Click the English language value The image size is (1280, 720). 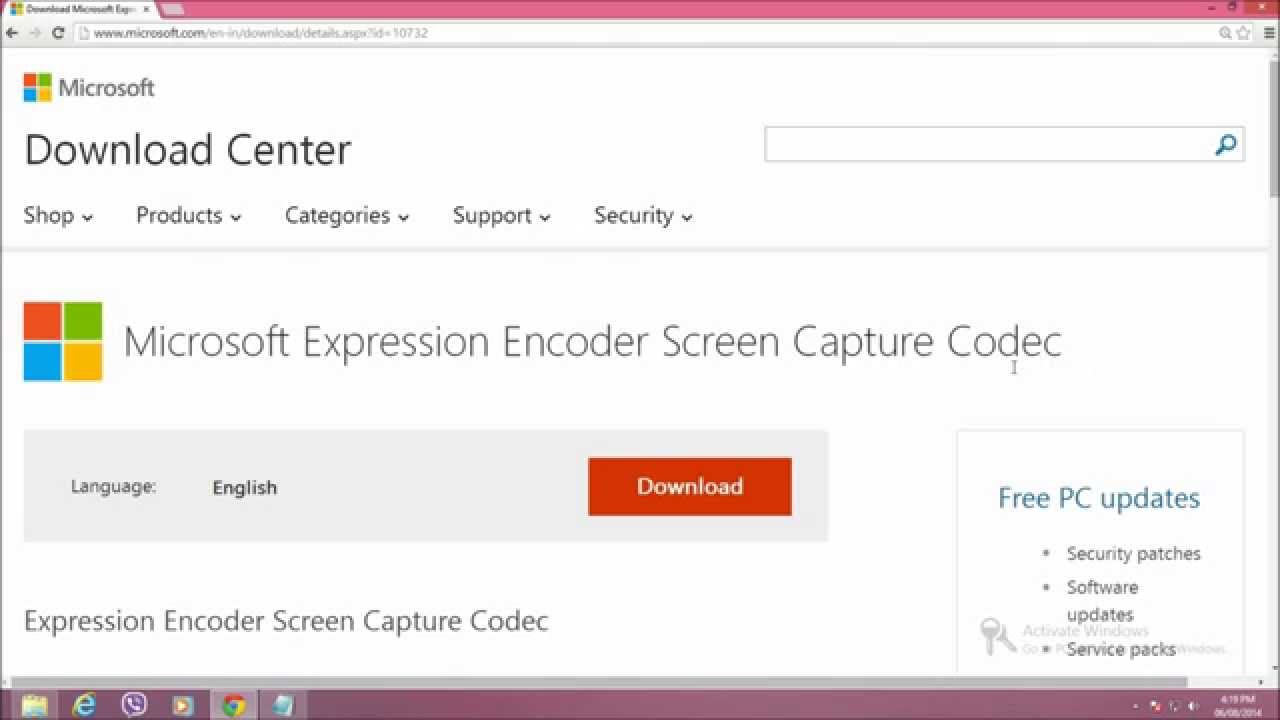pos(245,488)
